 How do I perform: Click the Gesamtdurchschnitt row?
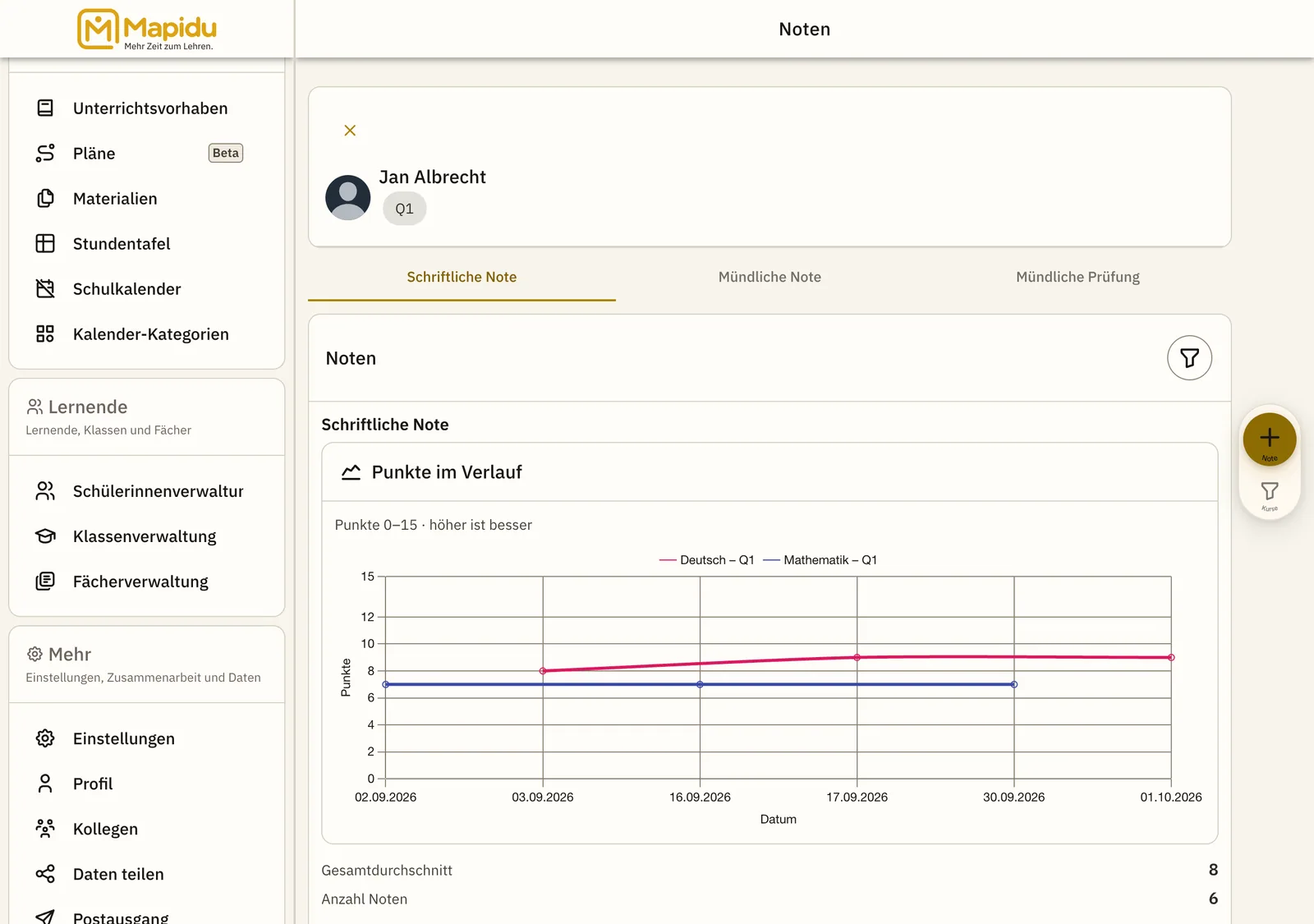click(x=770, y=871)
